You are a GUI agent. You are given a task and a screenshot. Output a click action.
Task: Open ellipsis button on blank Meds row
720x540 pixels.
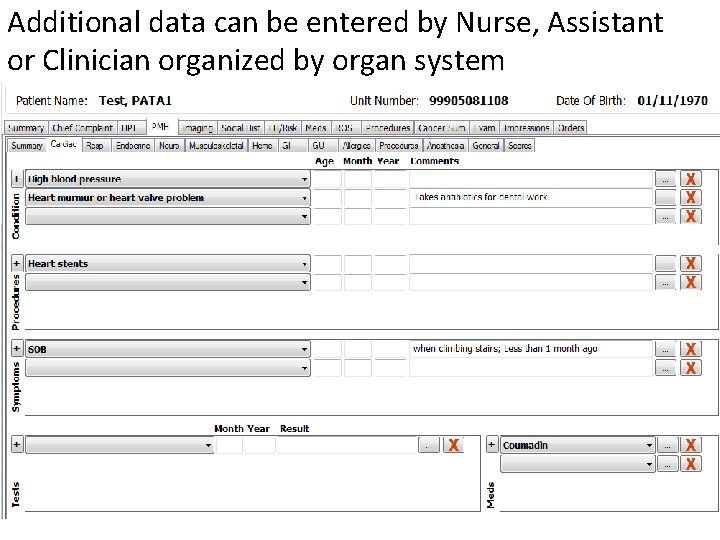click(x=668, y=464)
